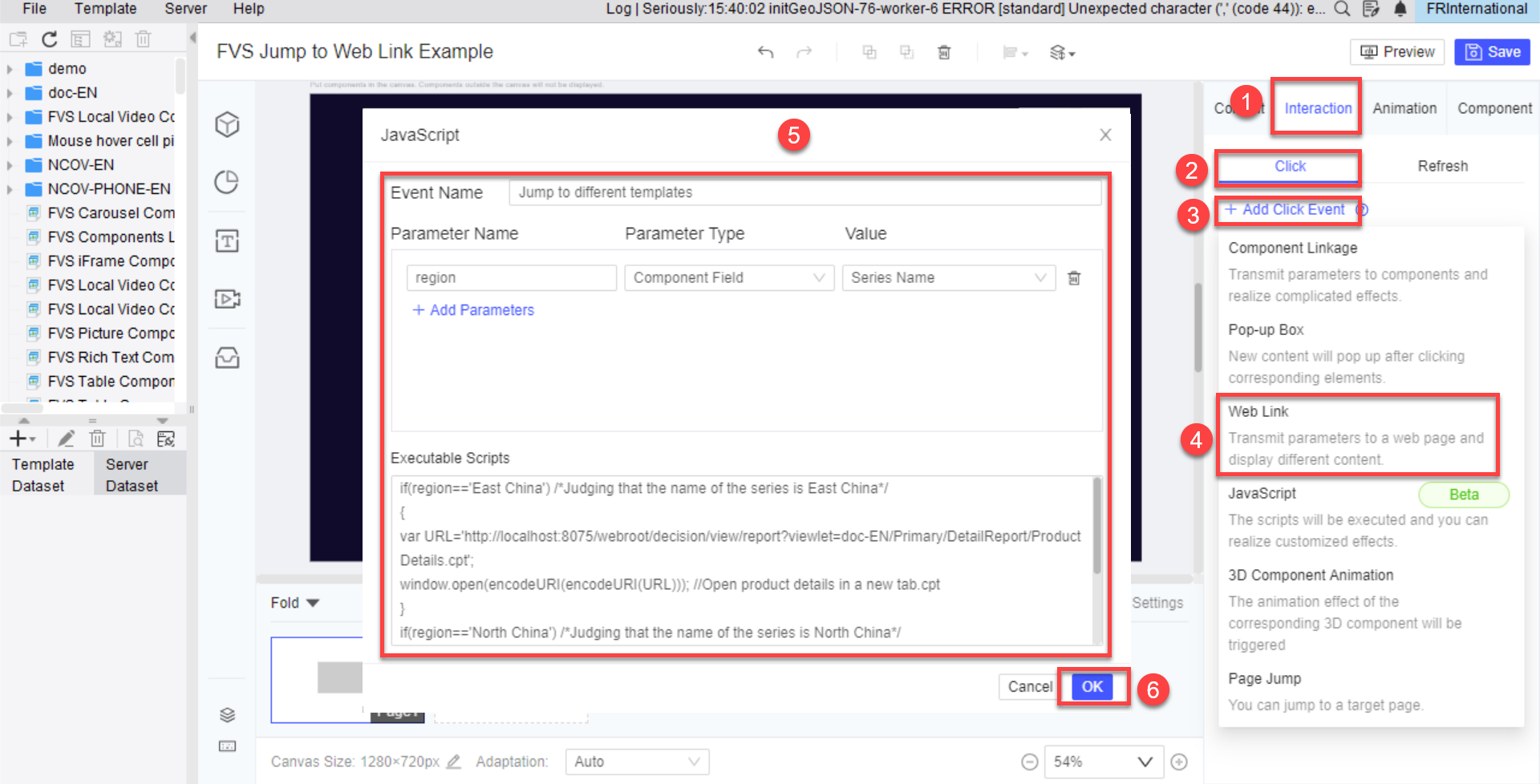Redo the last action in toolbar

804,52
